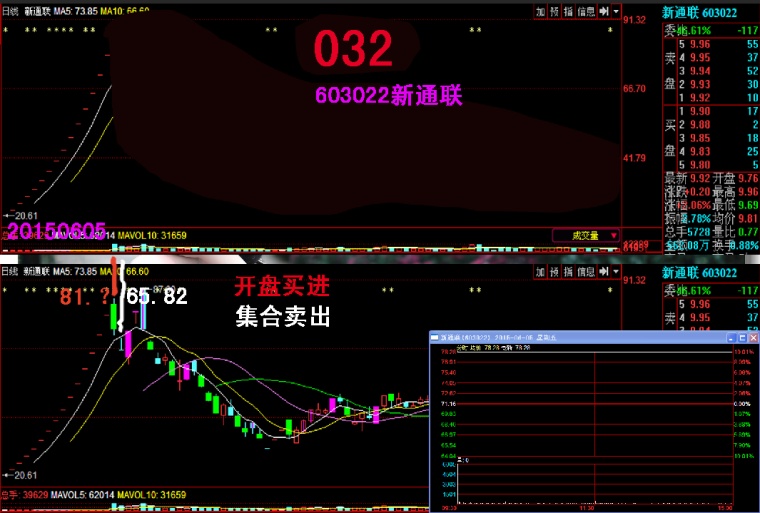The image size is (760, 513).
Task: Select the buy-1 row at 9.90
Action: (718, 111)
